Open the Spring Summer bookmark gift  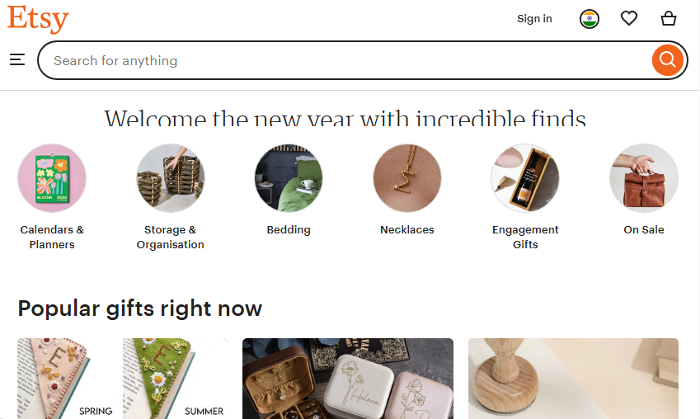[122, 378]
